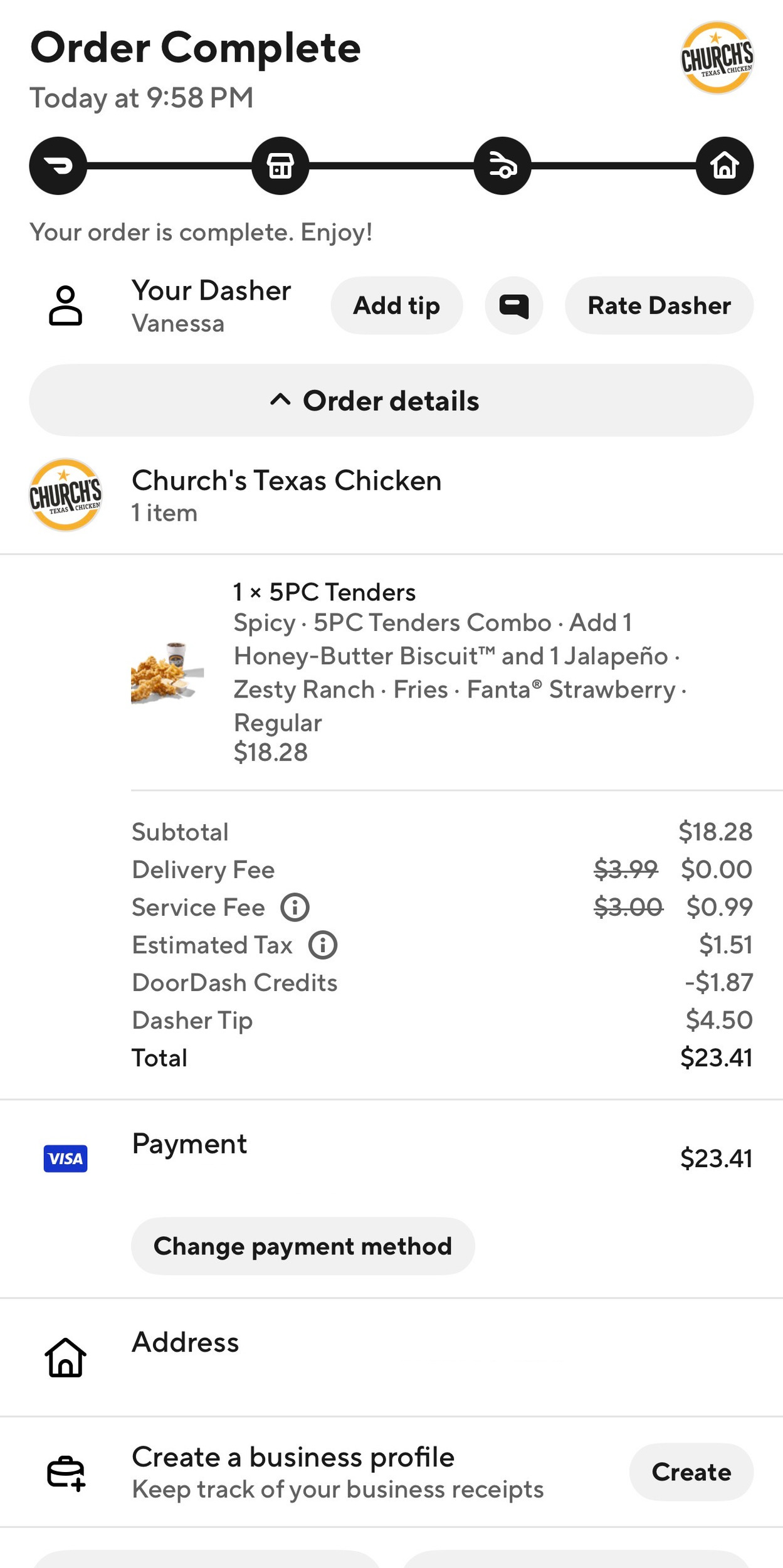Collapse the Order details section
Viewport: 783px width, 1568px height.
[391, 401]
